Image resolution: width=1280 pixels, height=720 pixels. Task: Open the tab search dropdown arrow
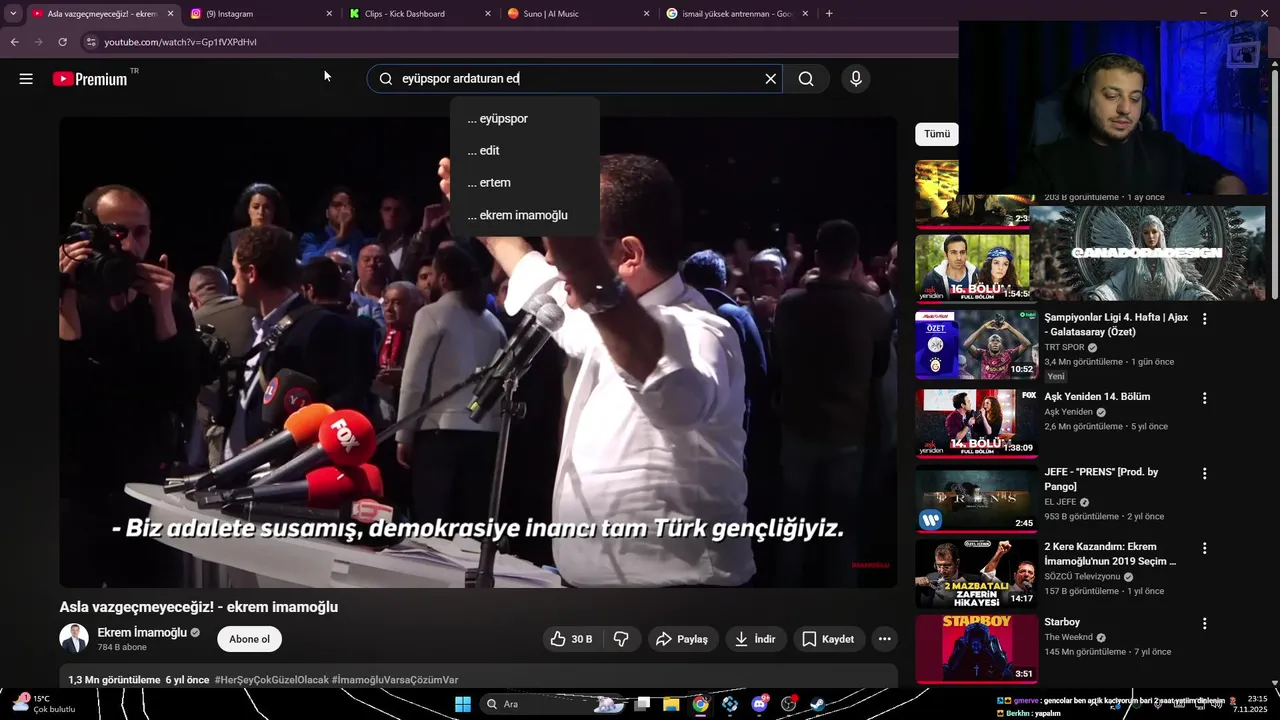13,14
